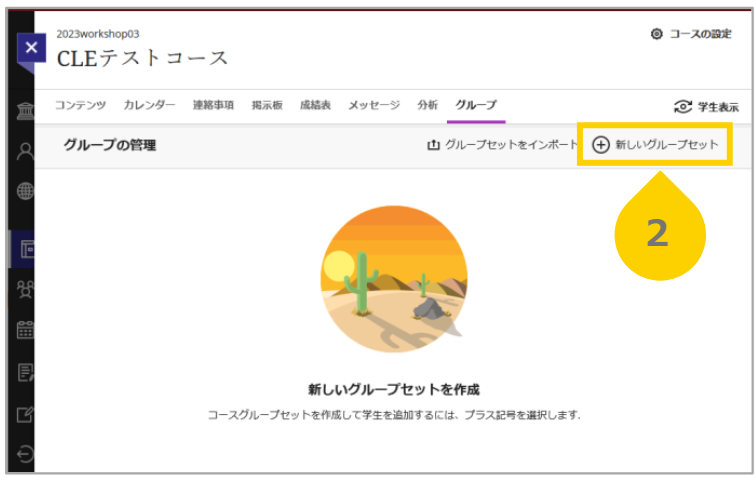756x478 pixels.
Task: Go to the 連絡事項 tab
Action: coord(213,105)
